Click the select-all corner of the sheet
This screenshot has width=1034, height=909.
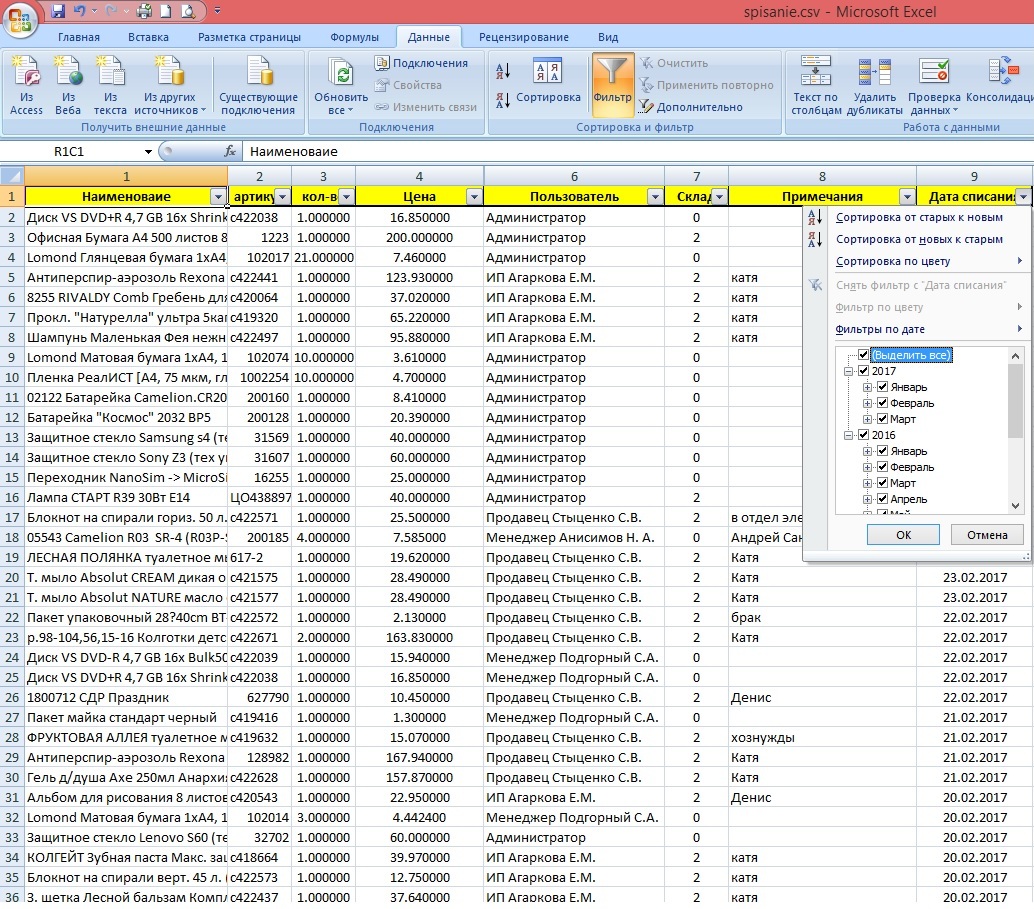(x=12, y=176)
